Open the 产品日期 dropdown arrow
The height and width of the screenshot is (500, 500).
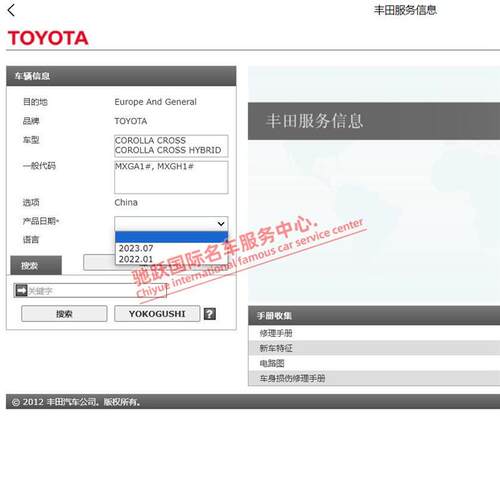pos(221,224)
